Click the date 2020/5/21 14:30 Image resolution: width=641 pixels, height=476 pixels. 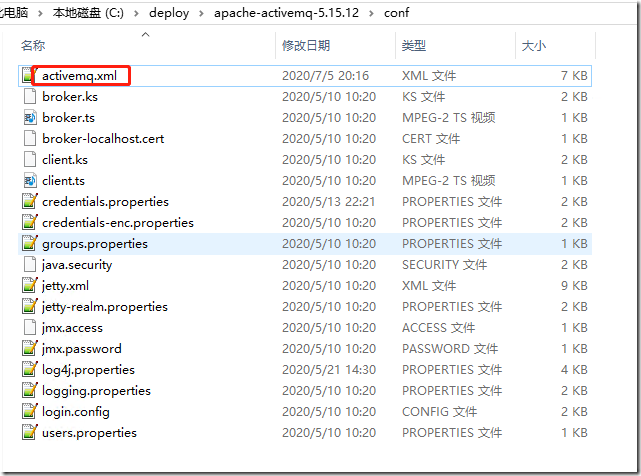point(329,370)
